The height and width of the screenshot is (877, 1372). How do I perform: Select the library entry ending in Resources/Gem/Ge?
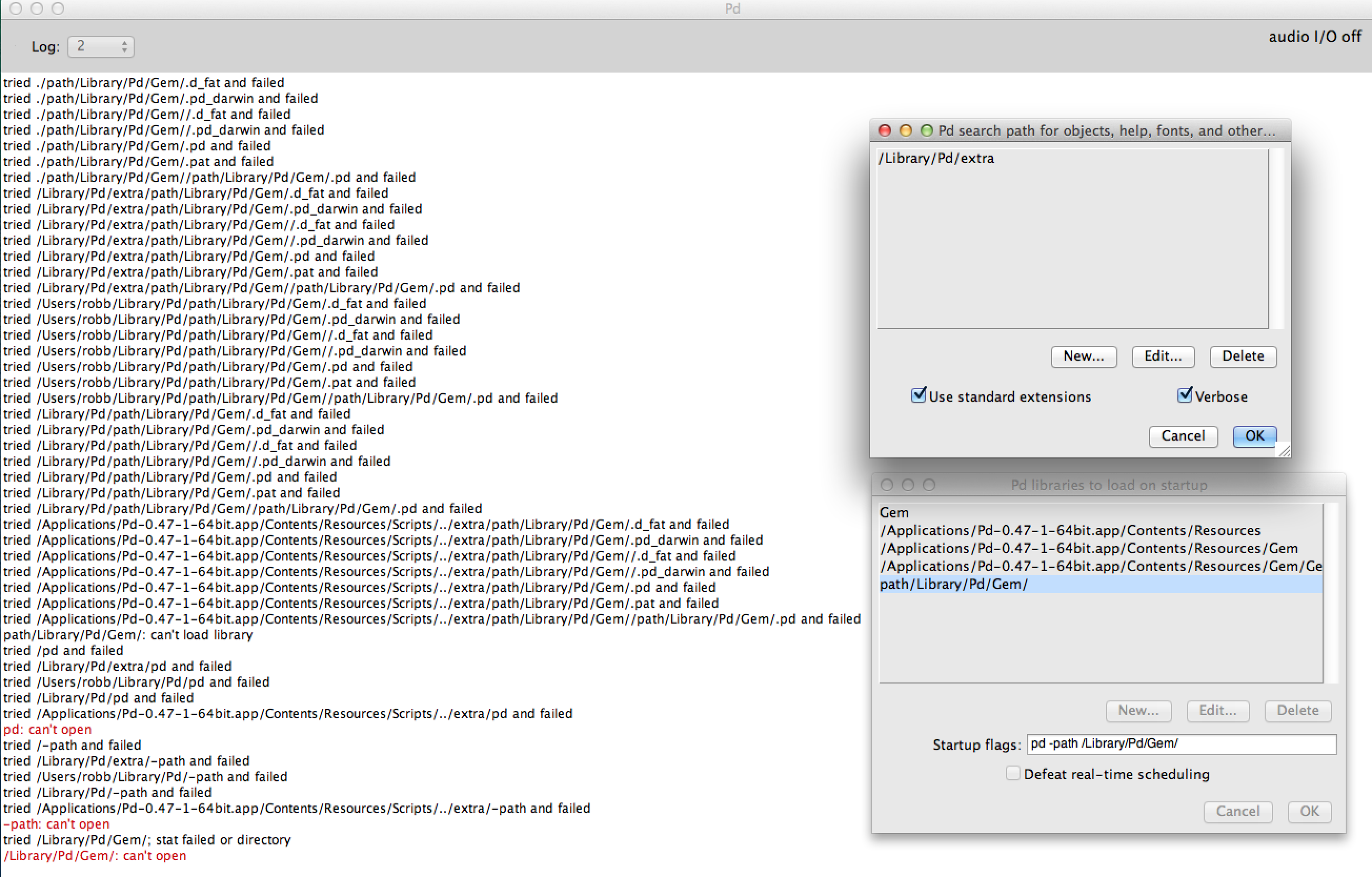(x=1101, y=567)
